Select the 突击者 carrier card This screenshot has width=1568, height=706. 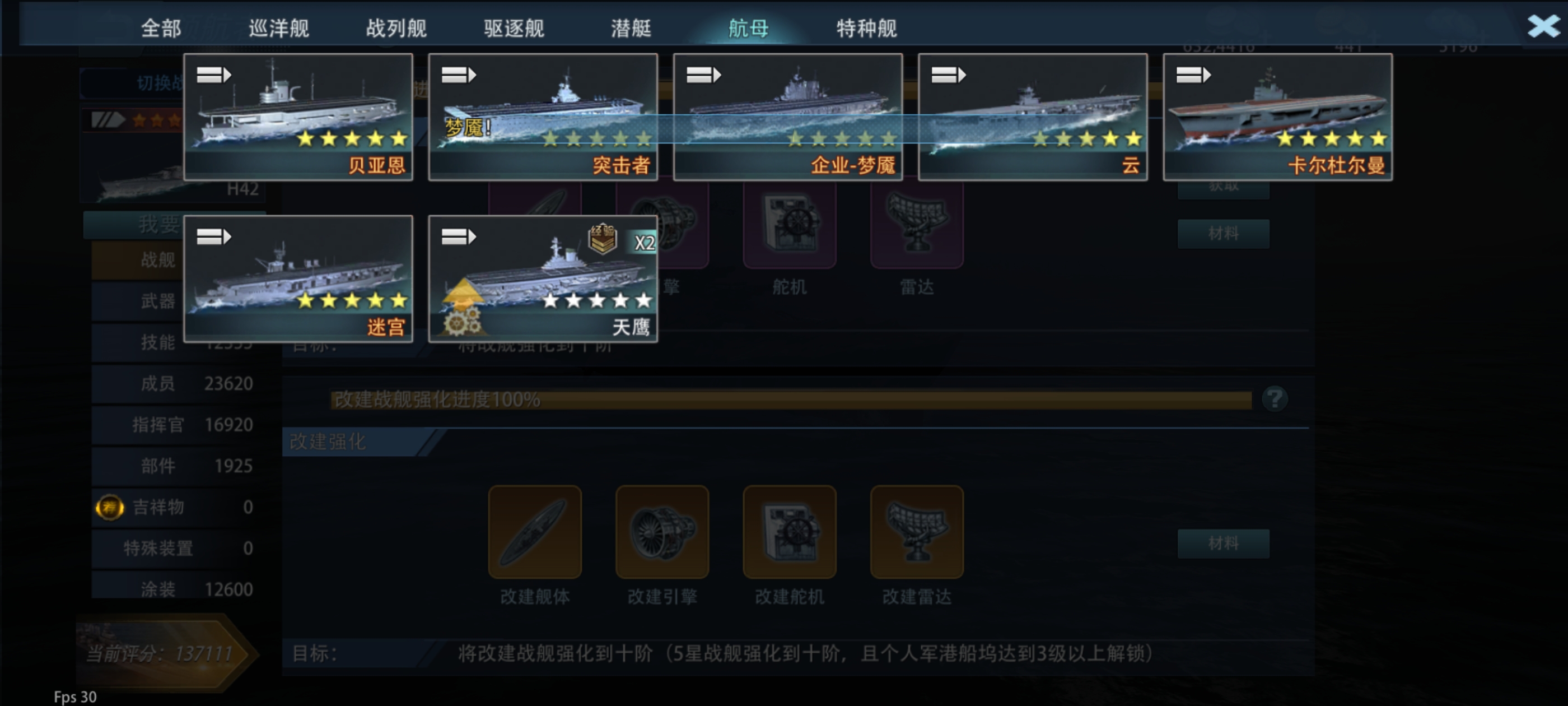[543, 117]
